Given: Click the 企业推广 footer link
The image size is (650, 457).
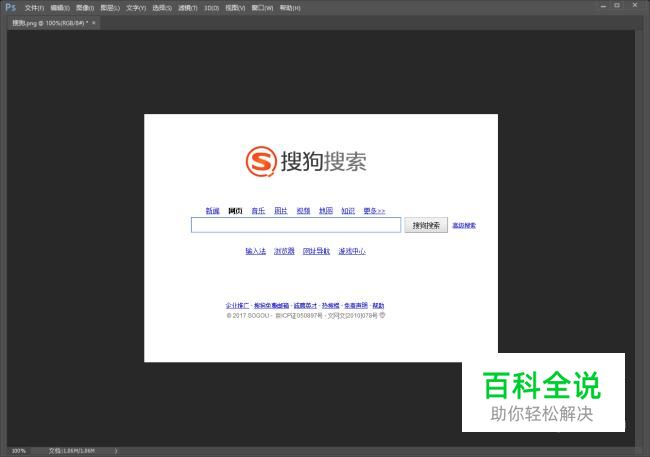Looking at the screenshot, I should (x=238, y=306).
